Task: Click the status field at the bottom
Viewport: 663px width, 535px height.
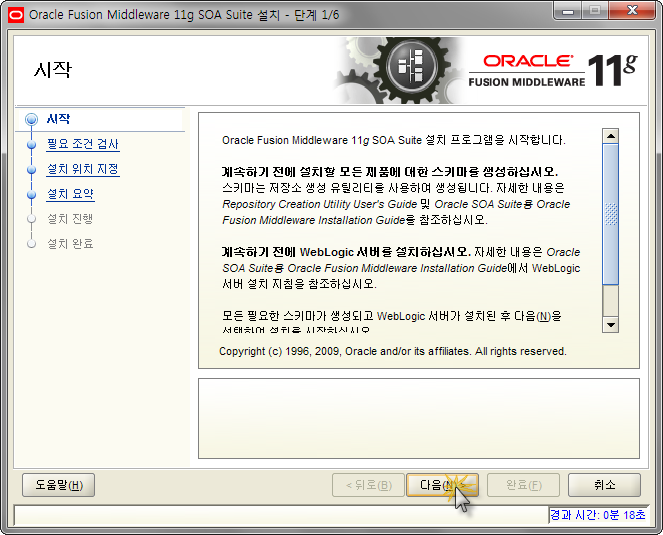Action: pyautogui.click(x=281, y=515)
